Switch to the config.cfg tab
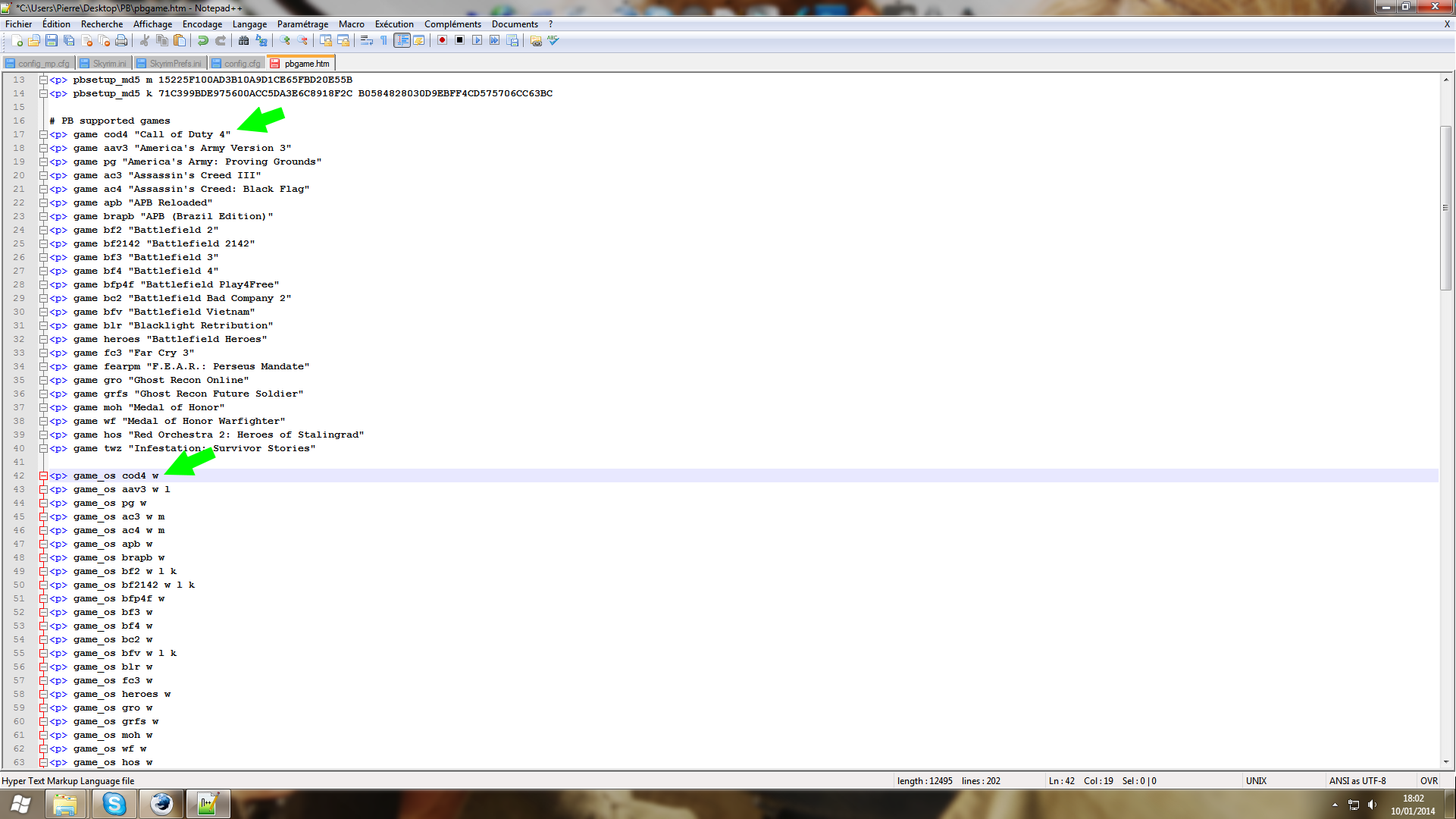The width and height of the screenshot is (1456, 819). (x=236, y=64)
